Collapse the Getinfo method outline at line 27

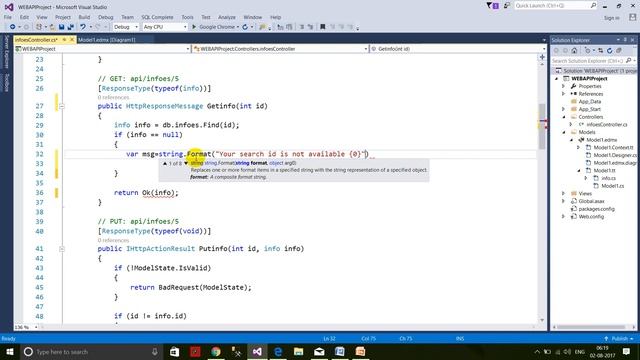[x=62, y=106]
